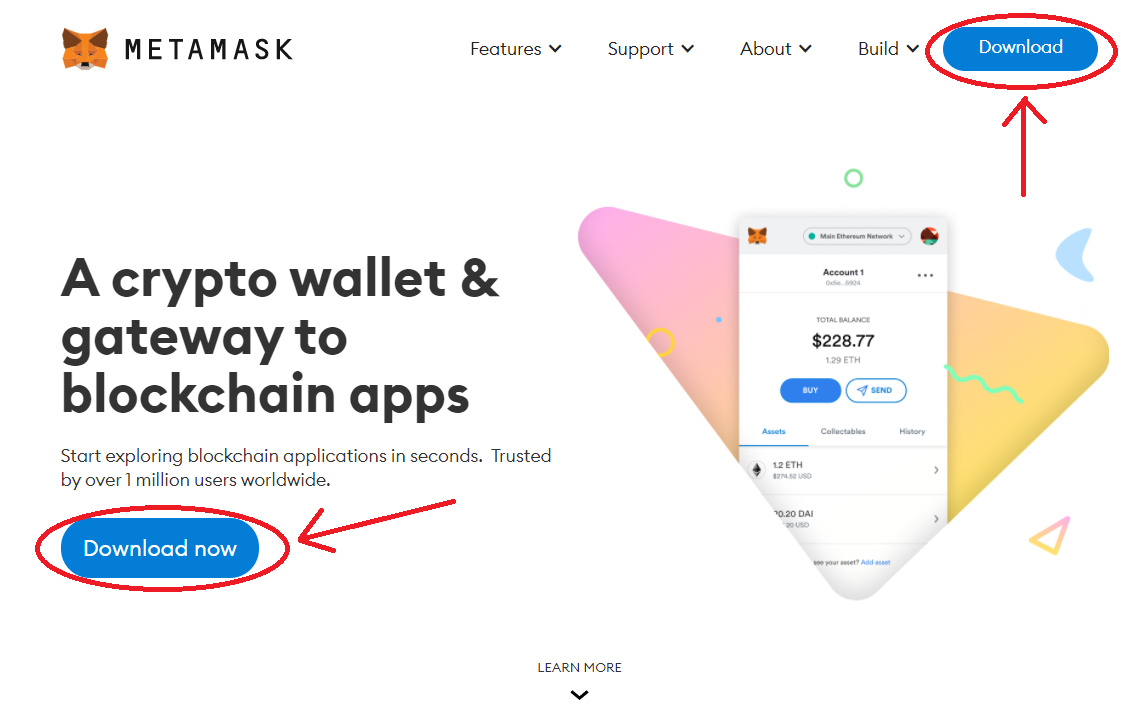Open the Main Ethereum Network selector

857,236
